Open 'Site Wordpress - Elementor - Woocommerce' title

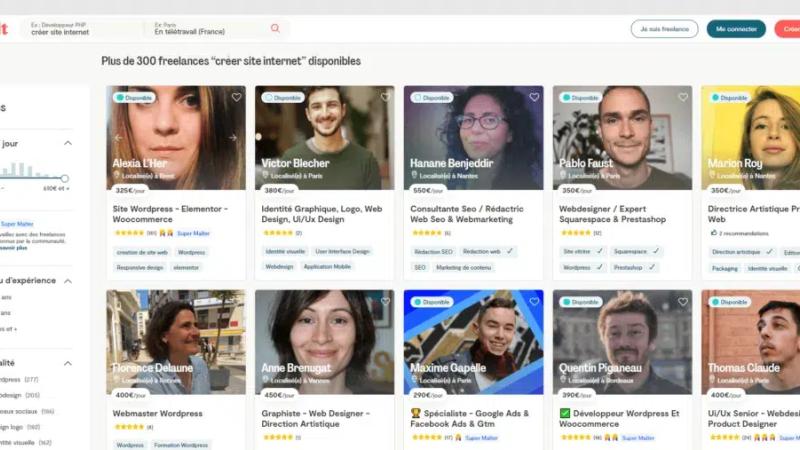coord(170,214)
